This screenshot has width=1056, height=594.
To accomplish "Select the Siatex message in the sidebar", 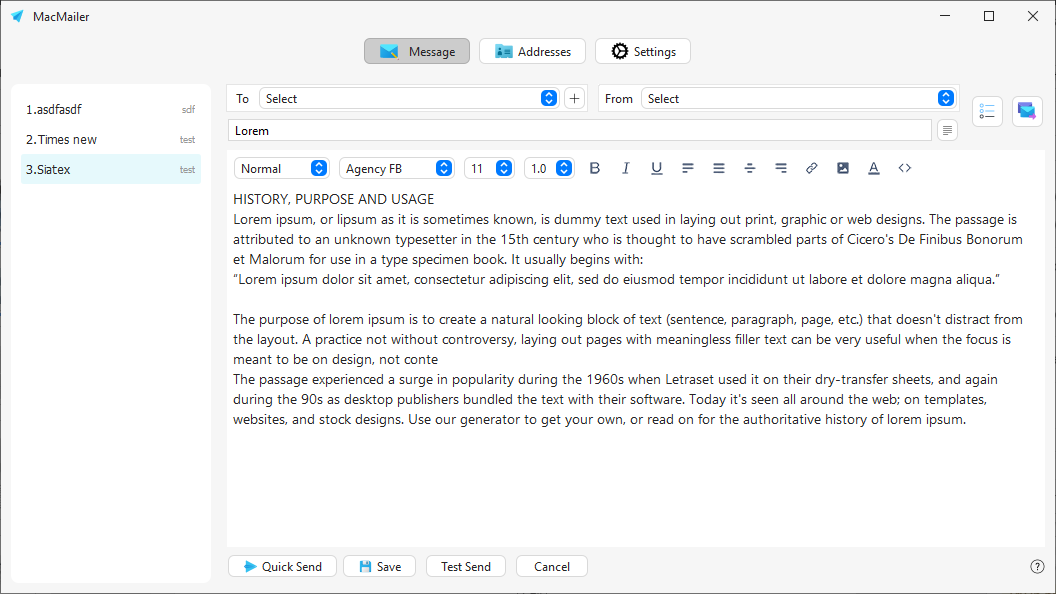I will coord(110,169).
